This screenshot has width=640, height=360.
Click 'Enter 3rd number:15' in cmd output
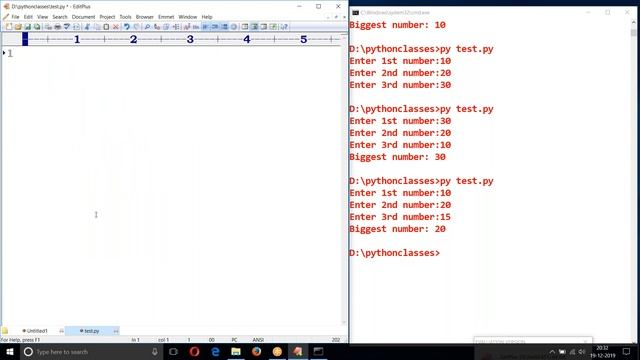pyautogui.click(x=400, y=217)
